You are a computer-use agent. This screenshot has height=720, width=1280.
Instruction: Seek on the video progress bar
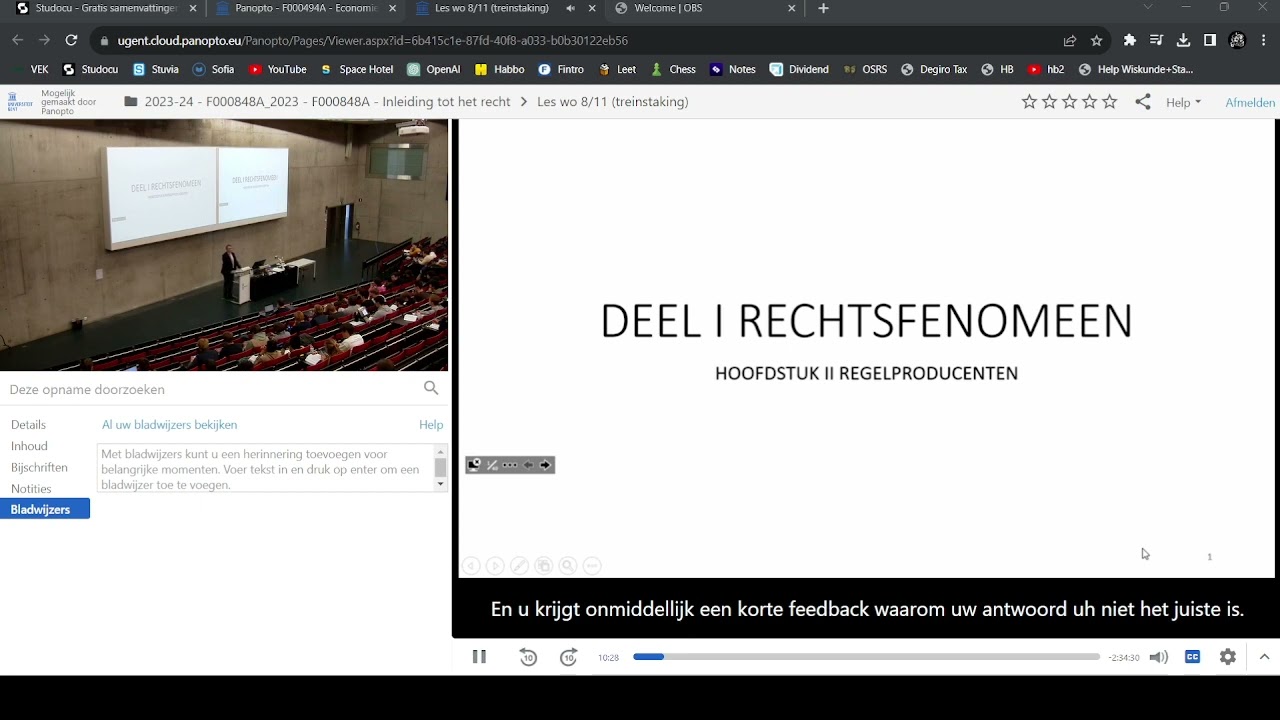point(866,657)
